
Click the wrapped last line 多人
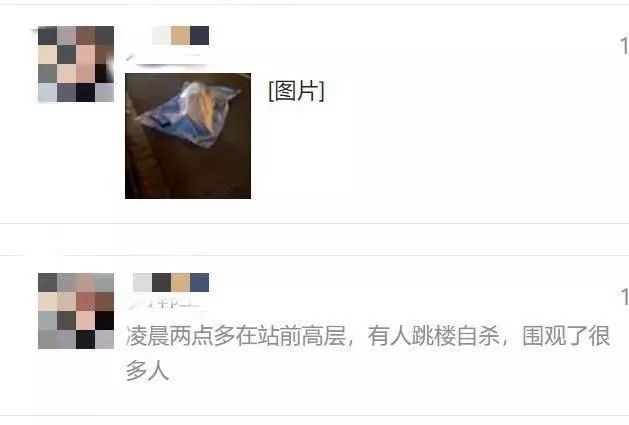(147, 370)
